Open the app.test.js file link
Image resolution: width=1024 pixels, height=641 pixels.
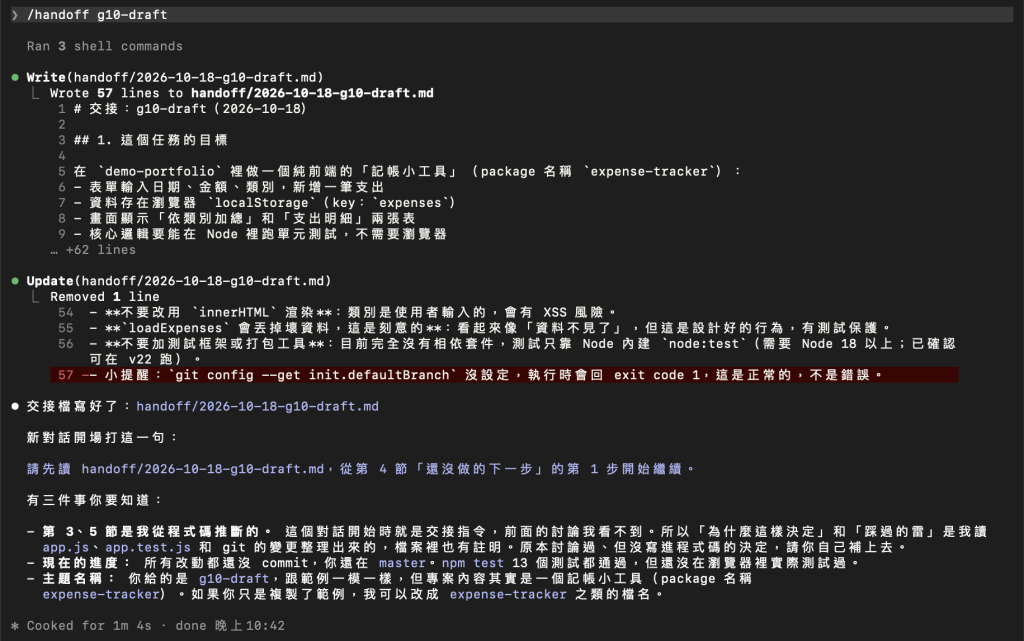coord(148,548)
